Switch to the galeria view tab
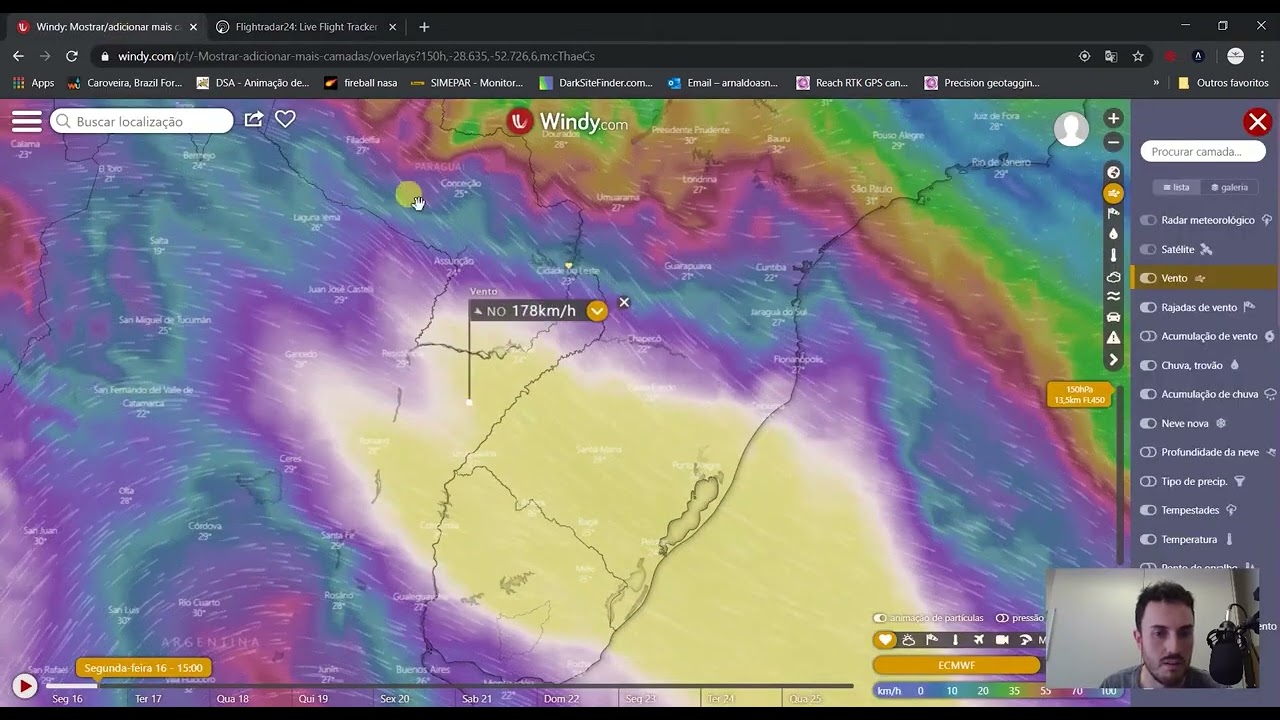This screenshot has height=720, width=1280. [1229, 187]
